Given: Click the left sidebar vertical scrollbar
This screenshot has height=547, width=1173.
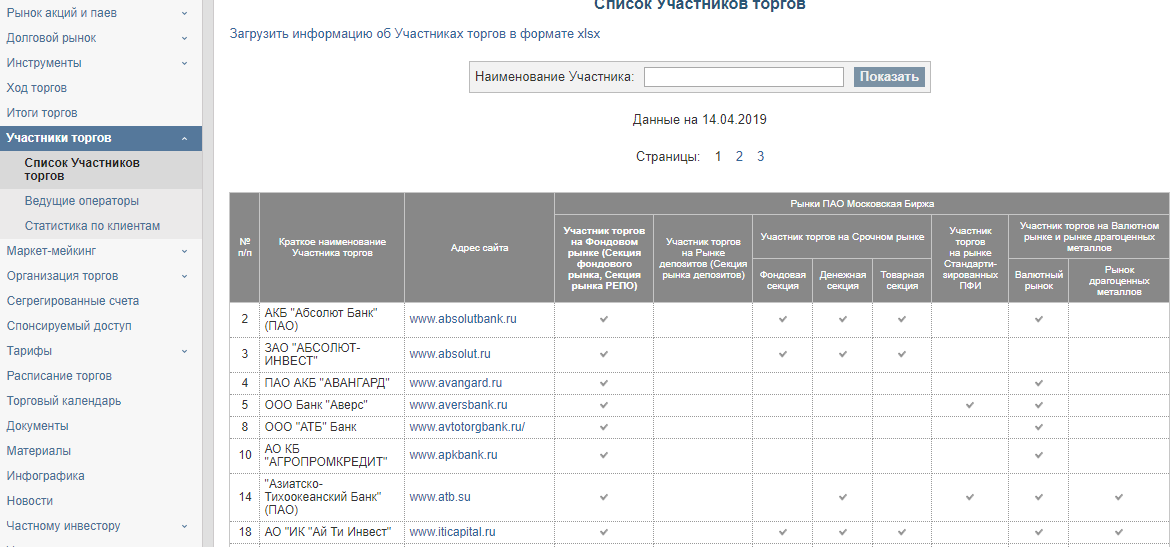Looking at the screenshot, I should [209, 273].
